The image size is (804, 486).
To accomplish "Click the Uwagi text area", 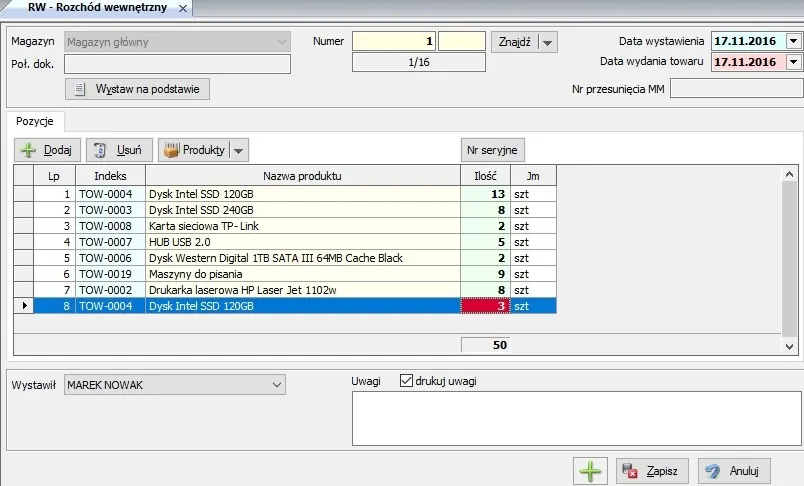I will [577, 418].
